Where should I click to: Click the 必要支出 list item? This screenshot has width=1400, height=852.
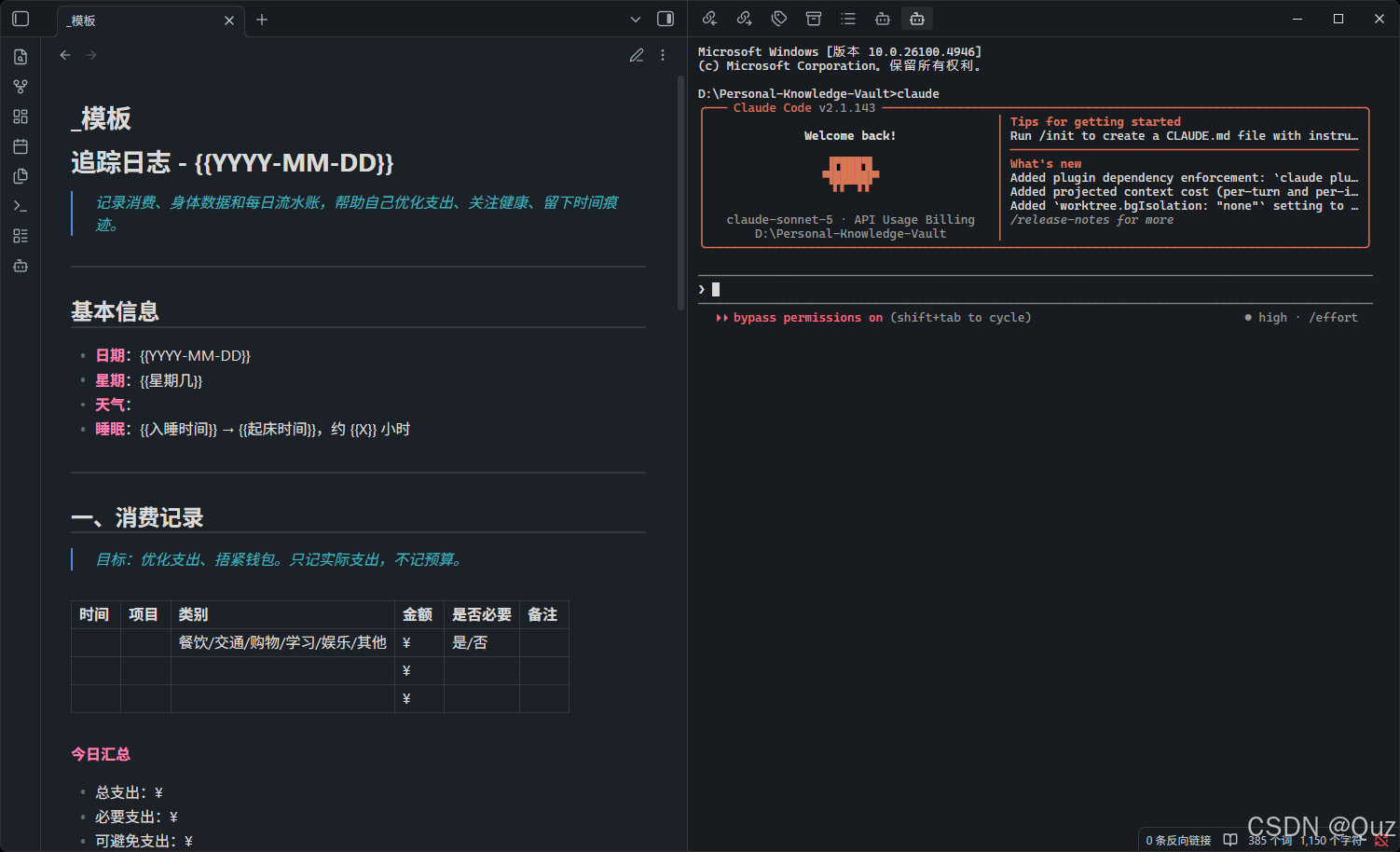pyautogui.click(x=136, y=817)
